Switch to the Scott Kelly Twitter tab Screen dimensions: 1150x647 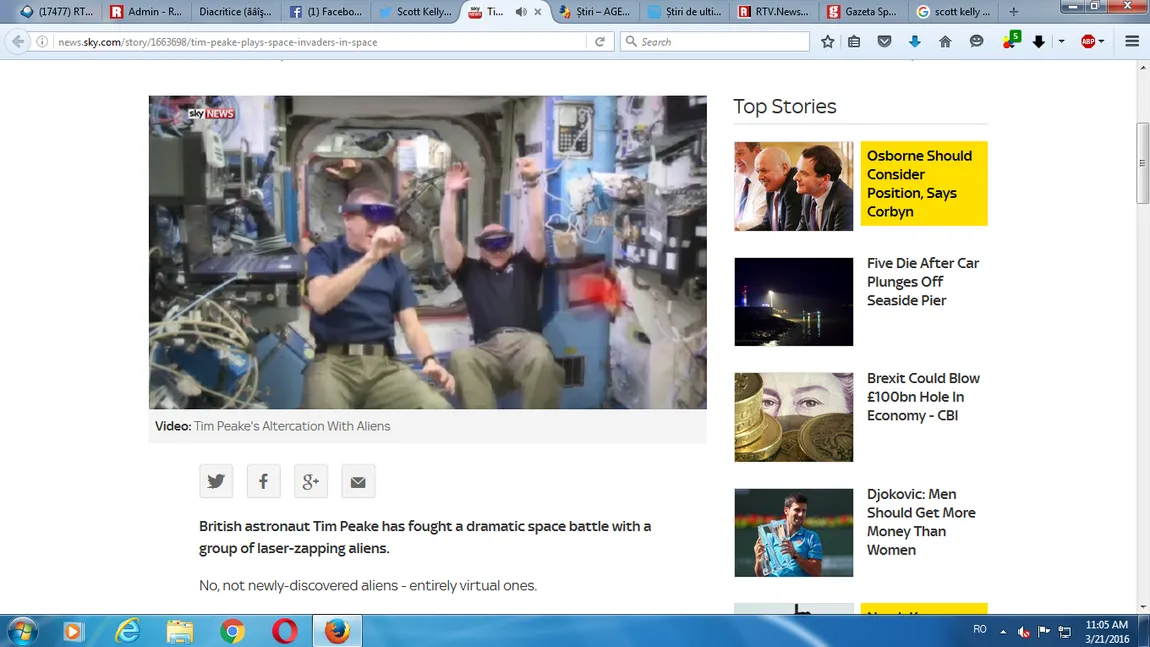tap(415, 12)
